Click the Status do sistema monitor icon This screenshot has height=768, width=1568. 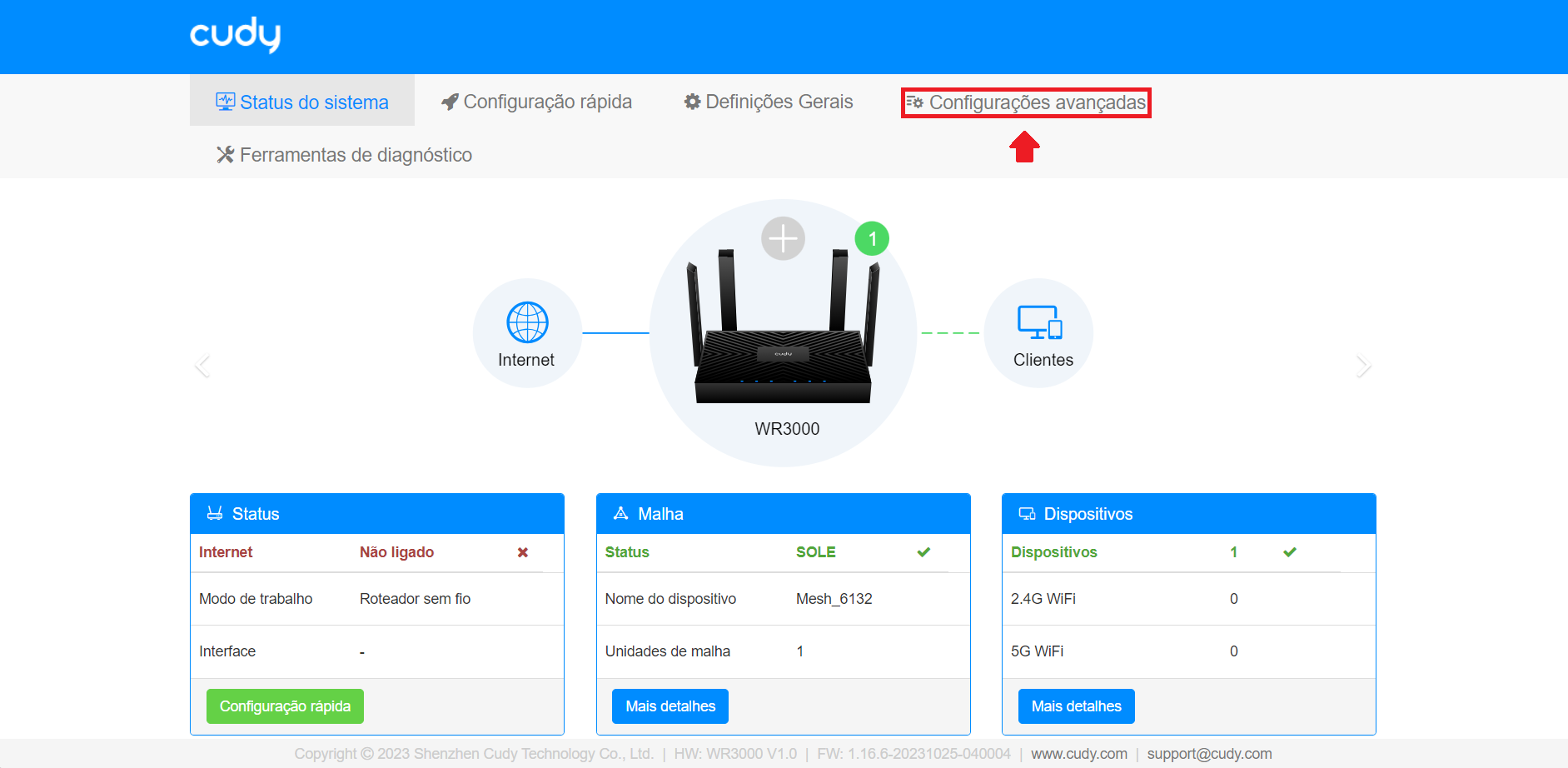225,102
